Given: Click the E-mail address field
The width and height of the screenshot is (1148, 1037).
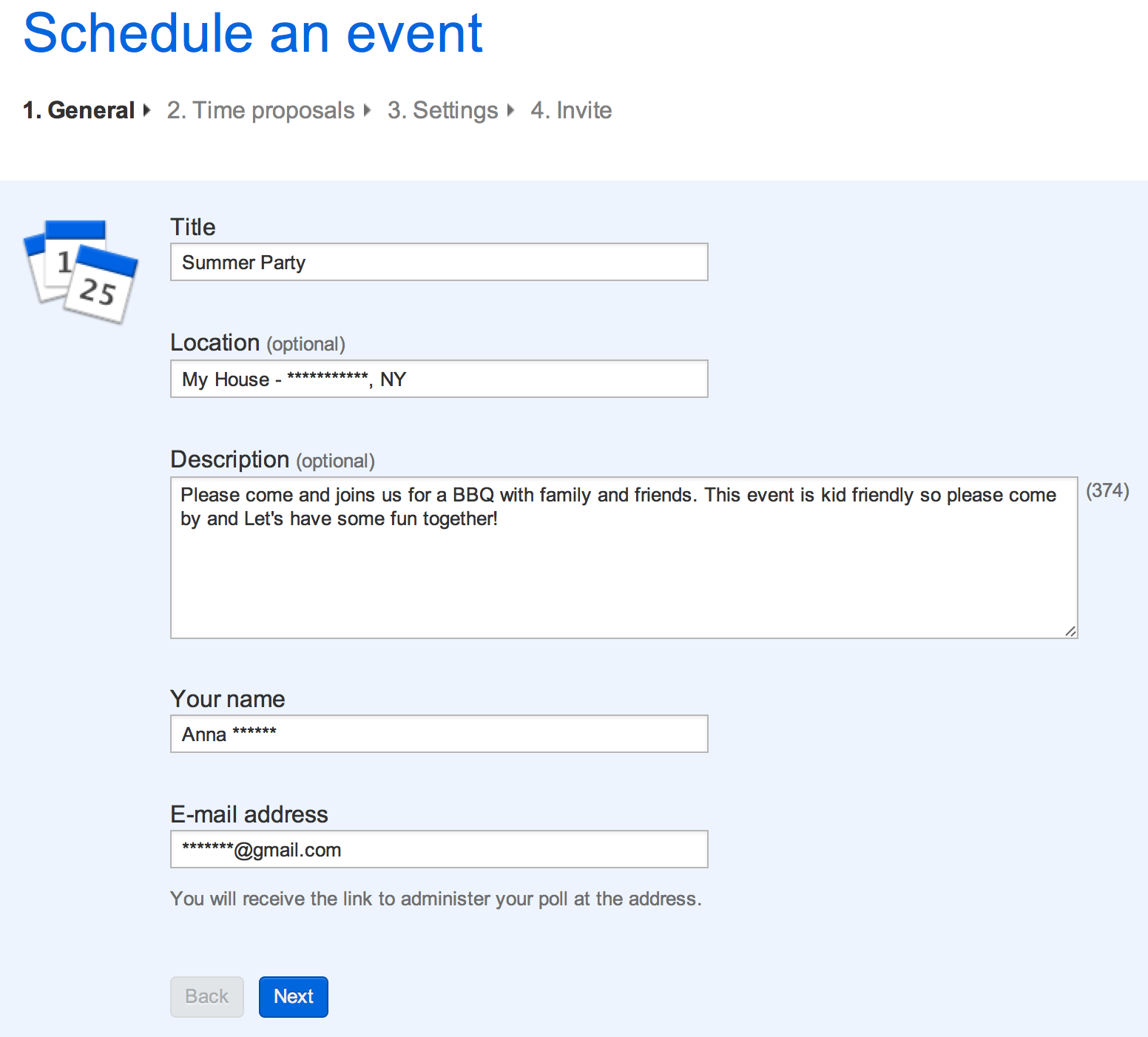Looking at the screenshot, I should click(x=439, y=849).
